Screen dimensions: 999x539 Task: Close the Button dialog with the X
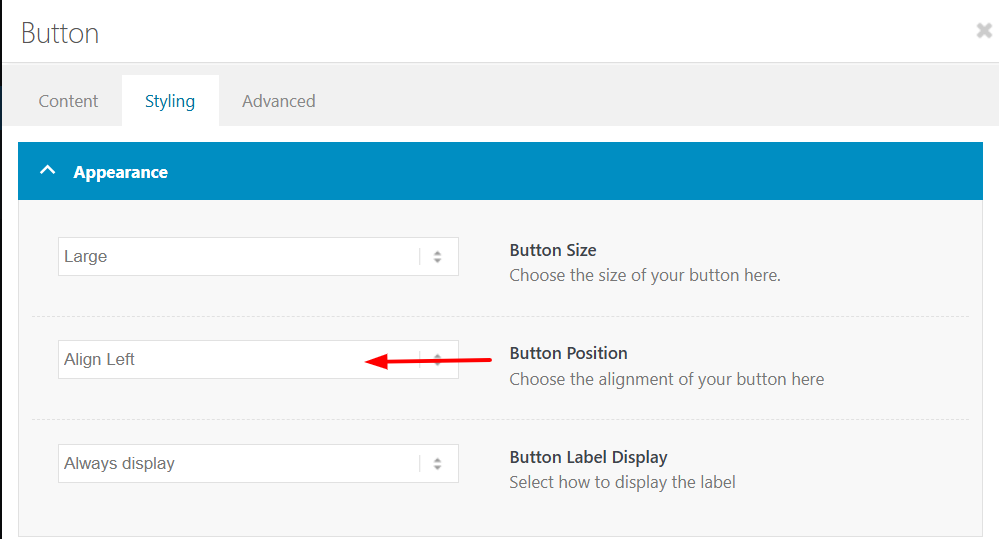[x=984, y=31]
